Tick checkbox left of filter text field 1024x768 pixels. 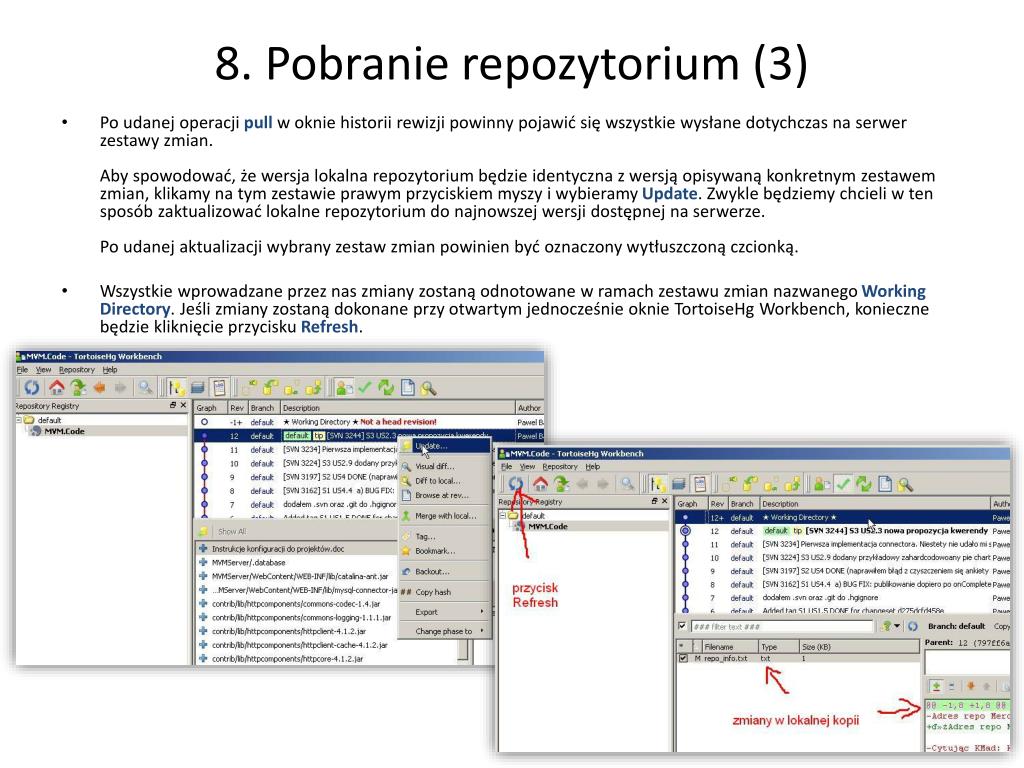(x=682, y=626)
